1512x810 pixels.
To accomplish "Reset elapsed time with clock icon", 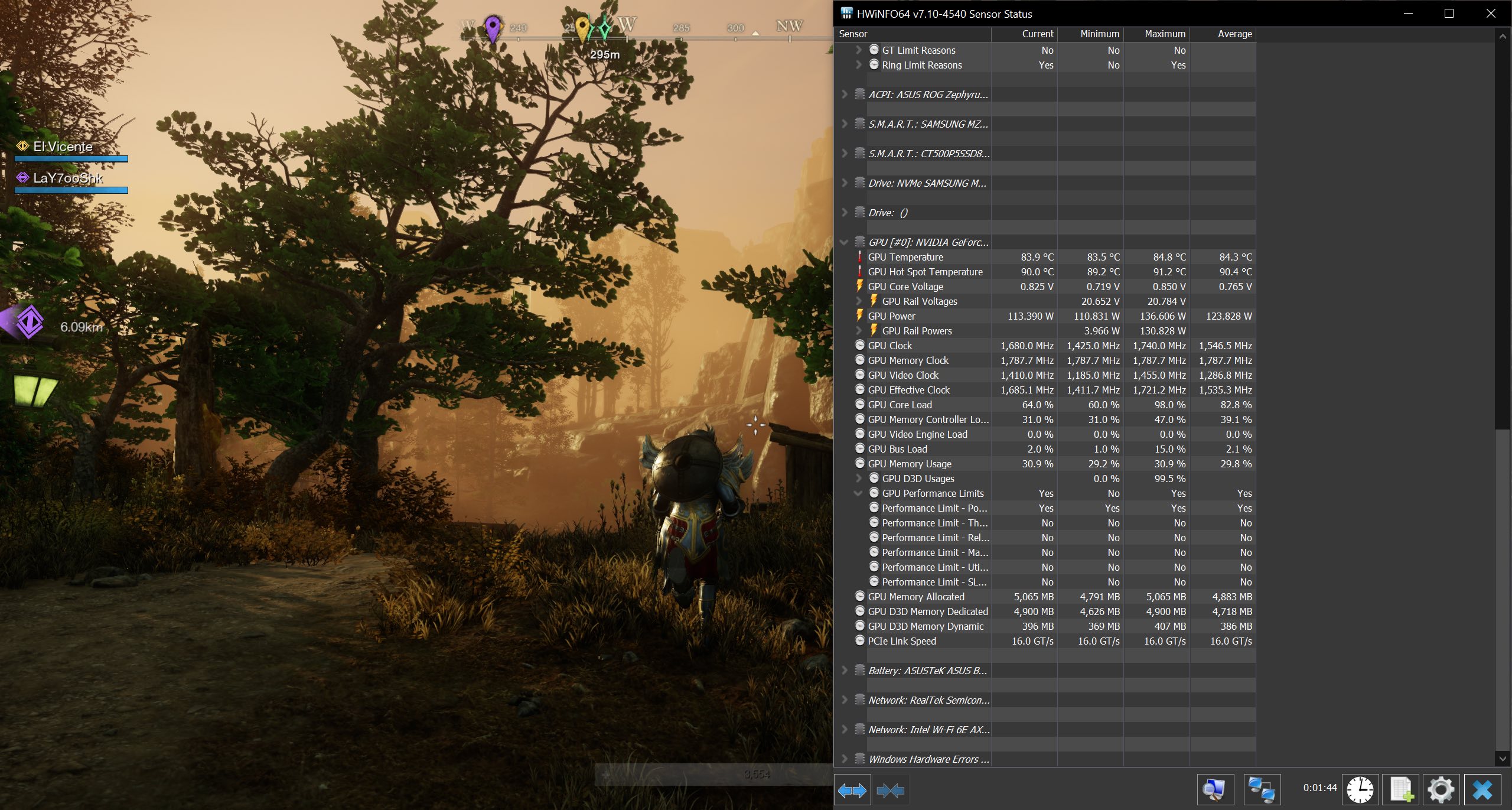I will point(1360,789).
